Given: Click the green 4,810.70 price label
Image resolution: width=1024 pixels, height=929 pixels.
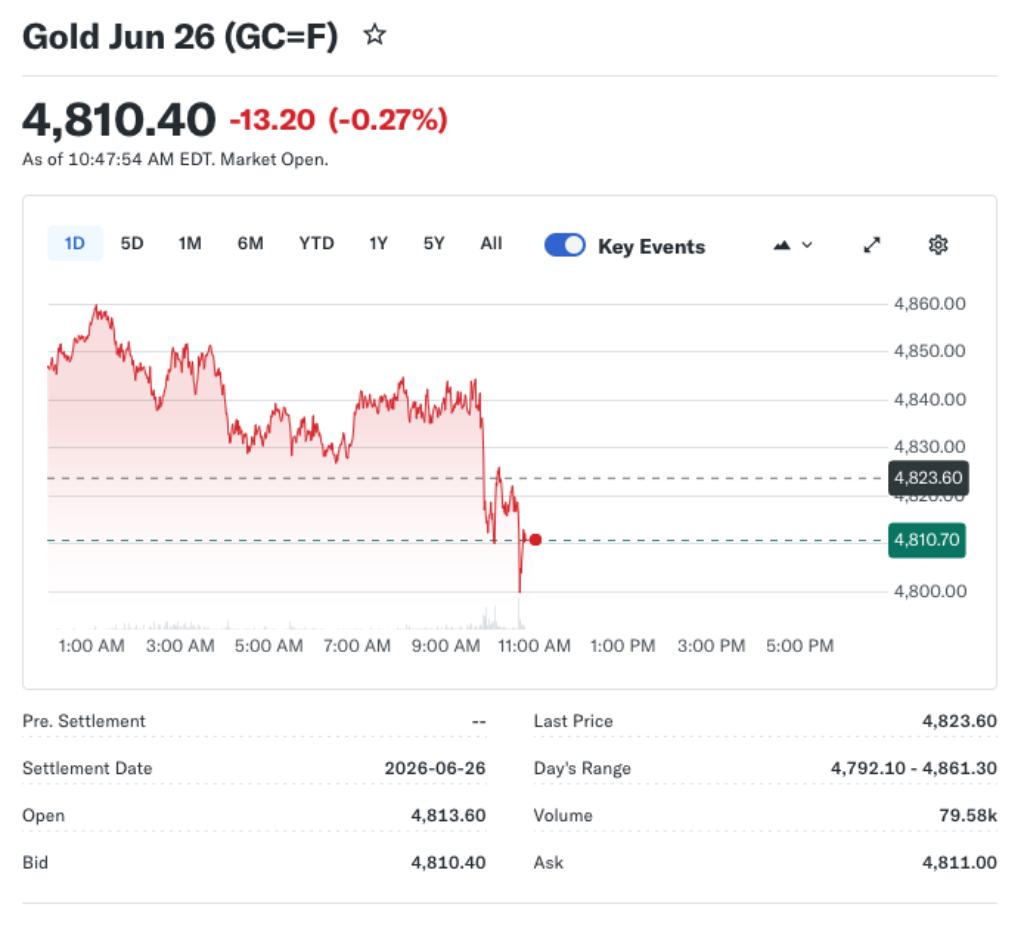Looking at the screenshot, I should point(926,539).
